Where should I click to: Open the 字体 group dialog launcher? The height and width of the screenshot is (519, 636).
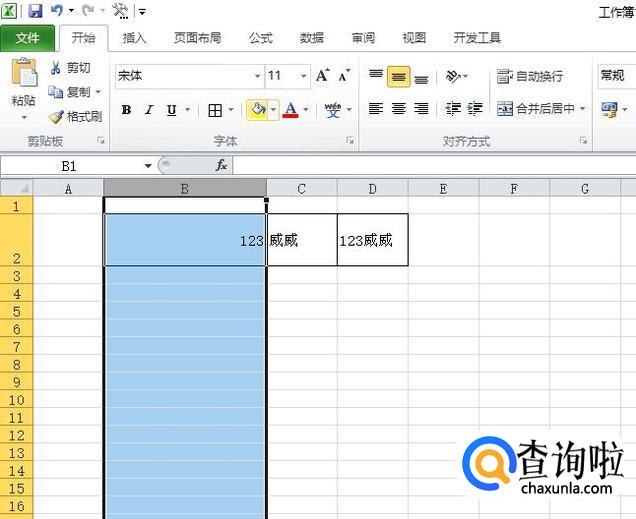point(350,141)
